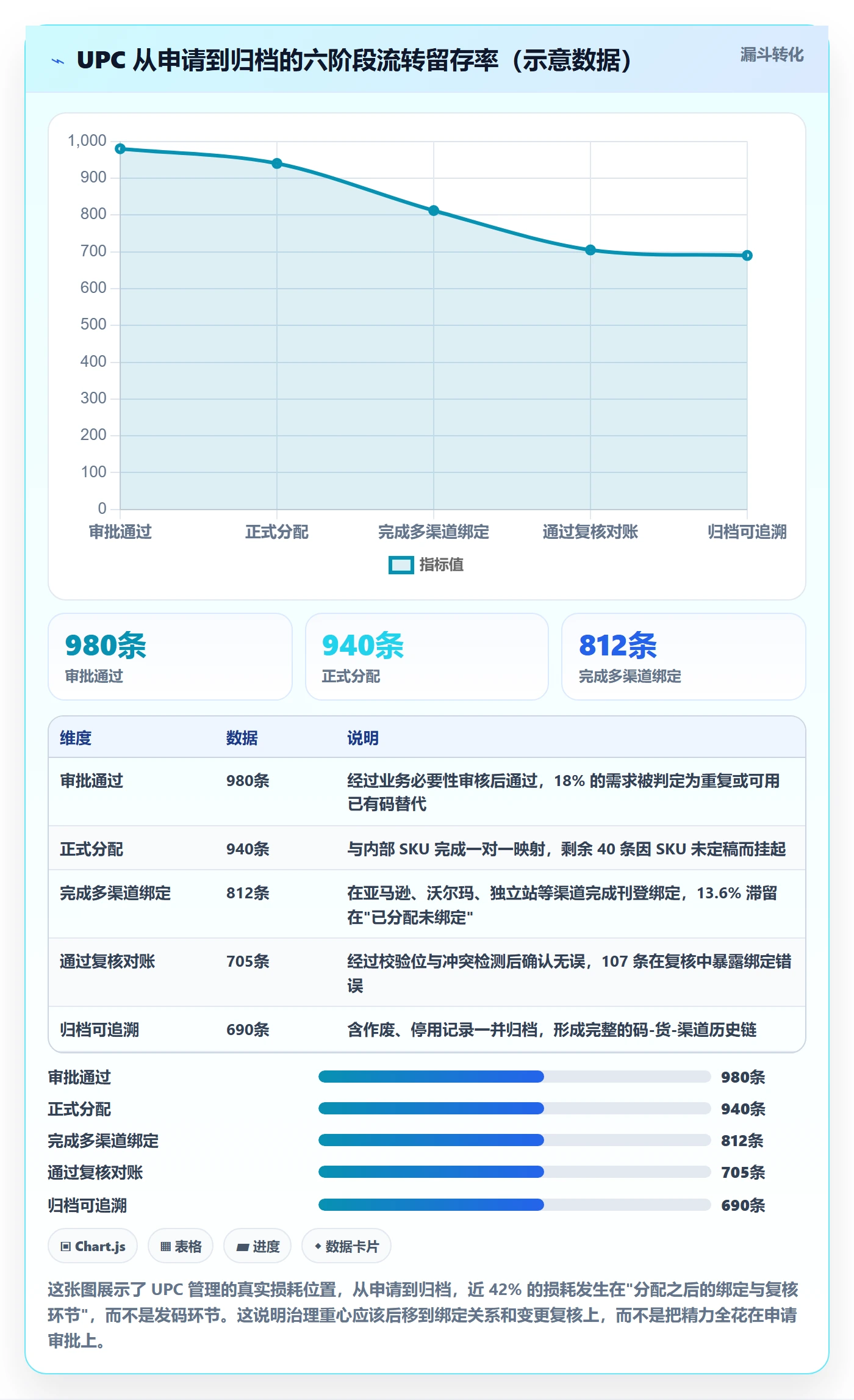The width and height of the screenshot is (854, 1400).
Task: Click the 通过复核对账 progress bar
Action: (514, 1172)
